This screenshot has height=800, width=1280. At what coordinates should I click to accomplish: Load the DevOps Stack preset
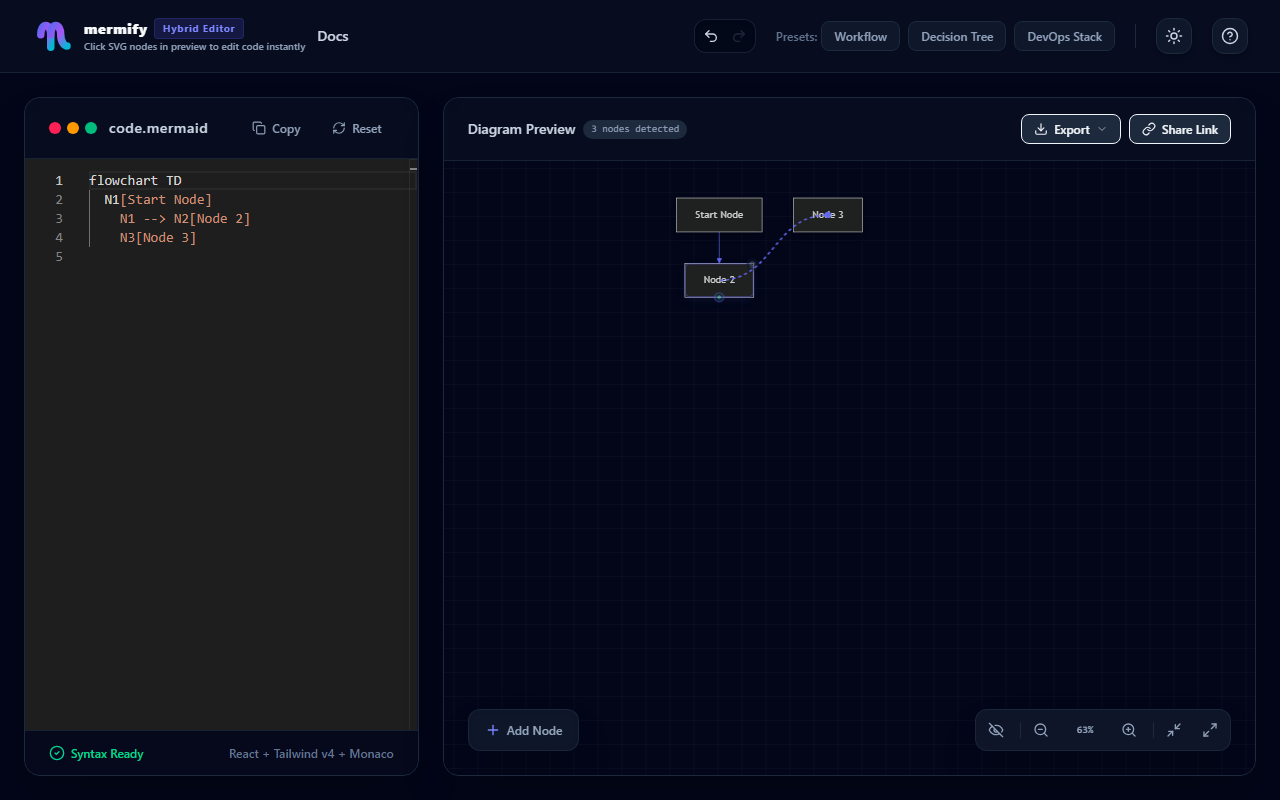1064,36
